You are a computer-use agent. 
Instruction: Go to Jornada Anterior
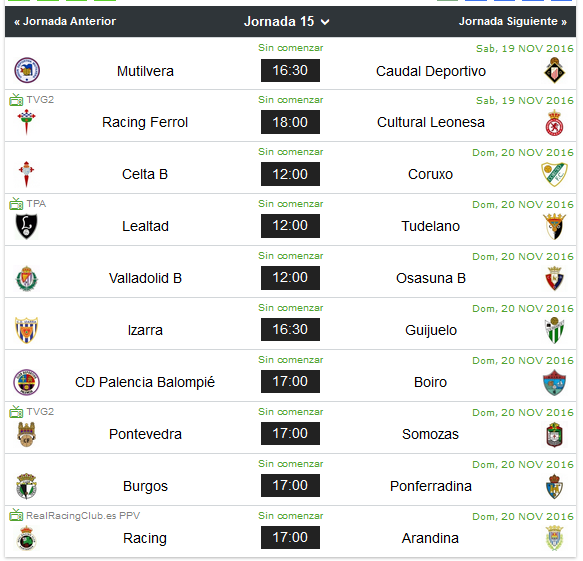[65, 21]
